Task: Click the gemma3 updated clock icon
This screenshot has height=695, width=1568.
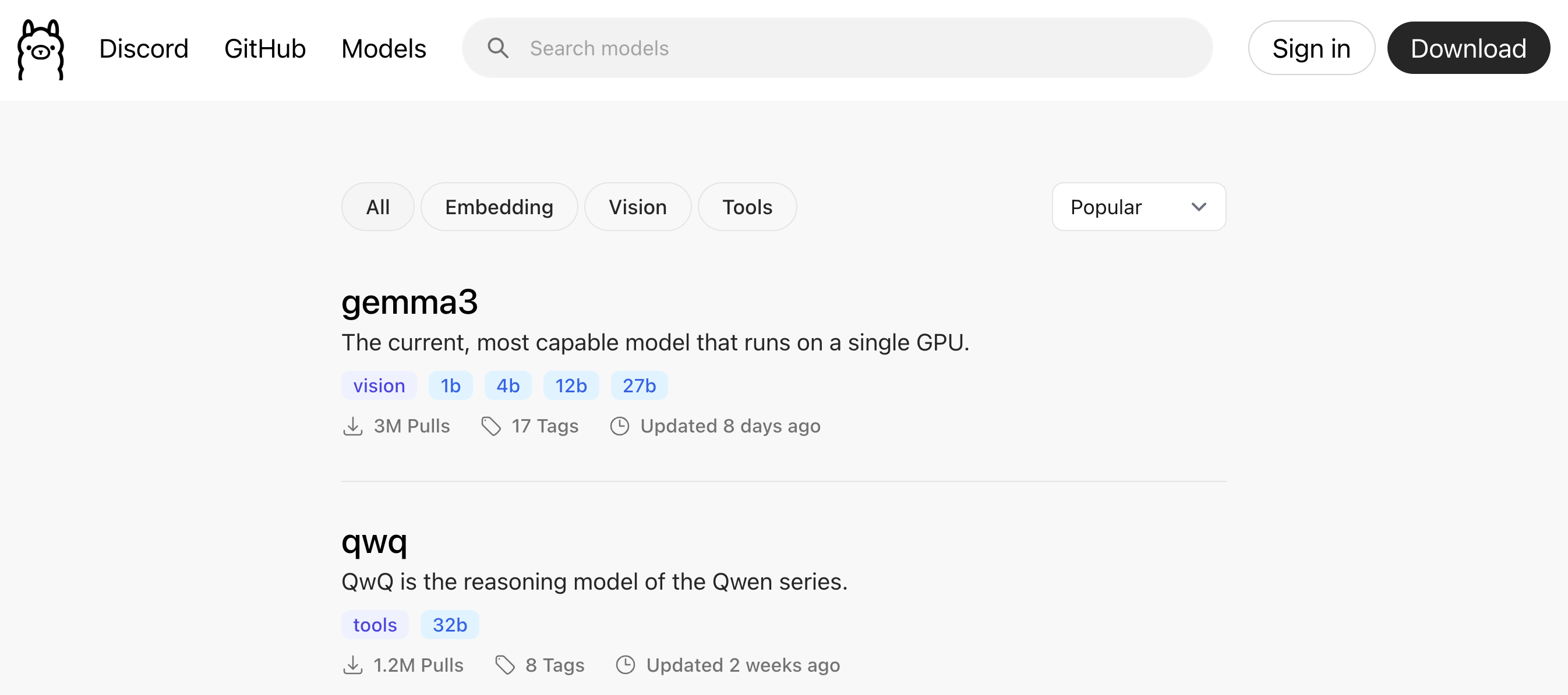Action: click(x=619, y=426)
